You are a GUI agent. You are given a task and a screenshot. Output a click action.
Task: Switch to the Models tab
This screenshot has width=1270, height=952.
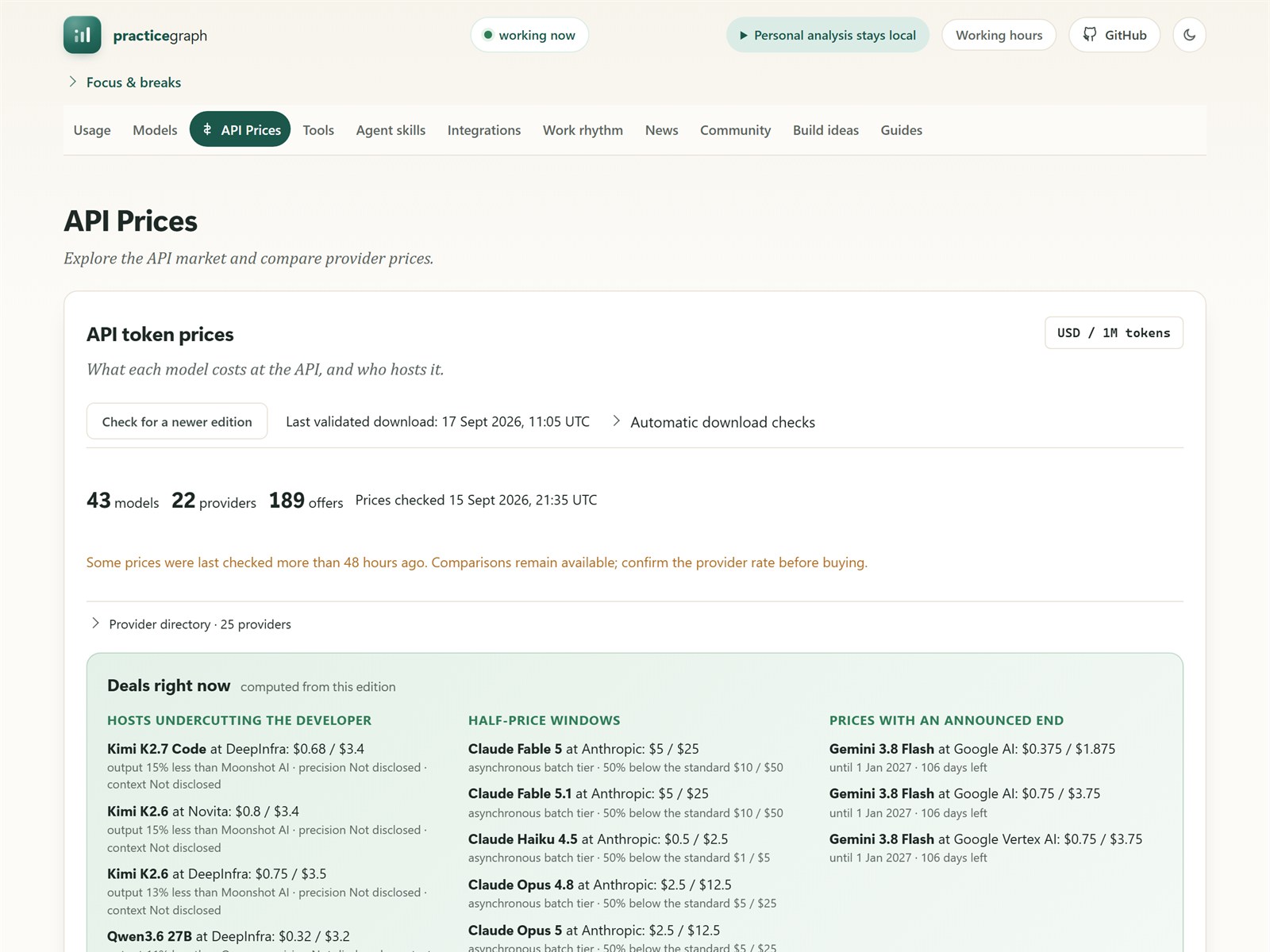[155, 130]
